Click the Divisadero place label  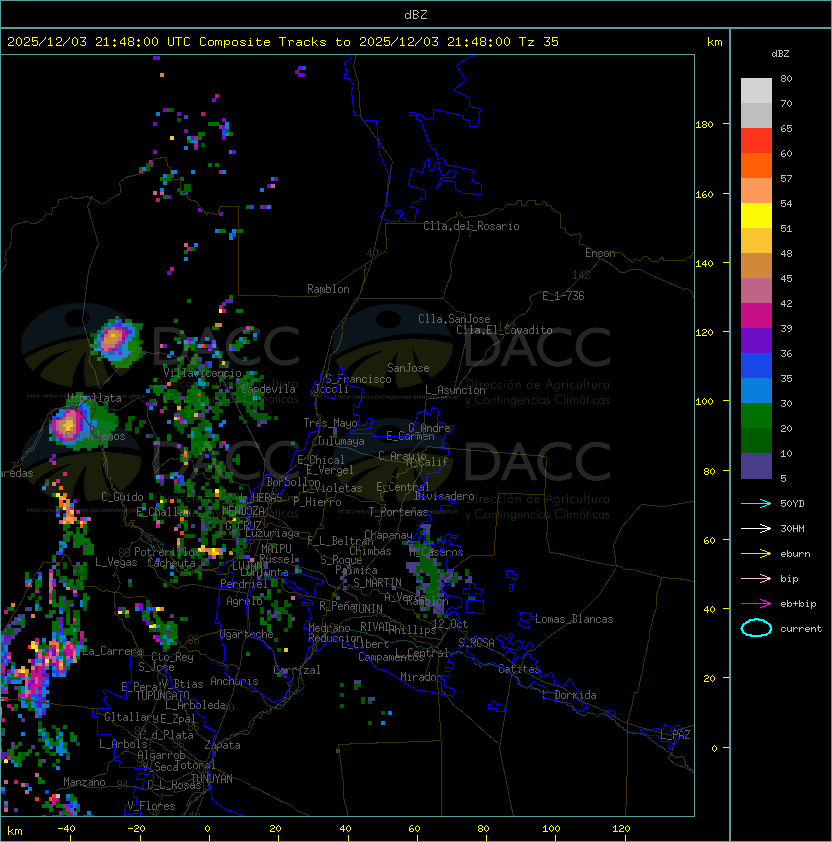coord(445,496)
